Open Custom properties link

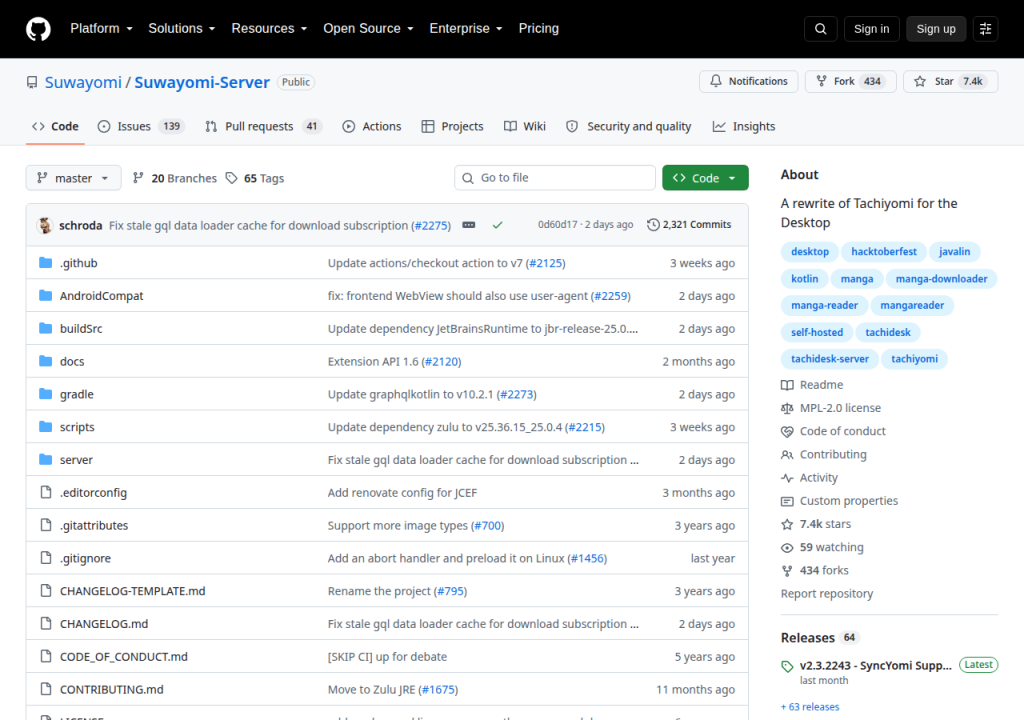(x=840, y=500)
